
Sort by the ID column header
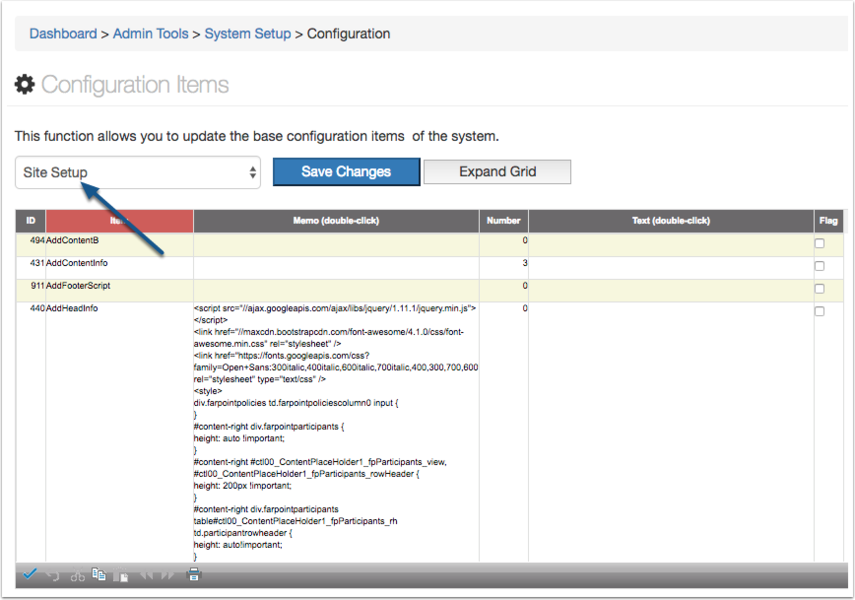[31, 221]
